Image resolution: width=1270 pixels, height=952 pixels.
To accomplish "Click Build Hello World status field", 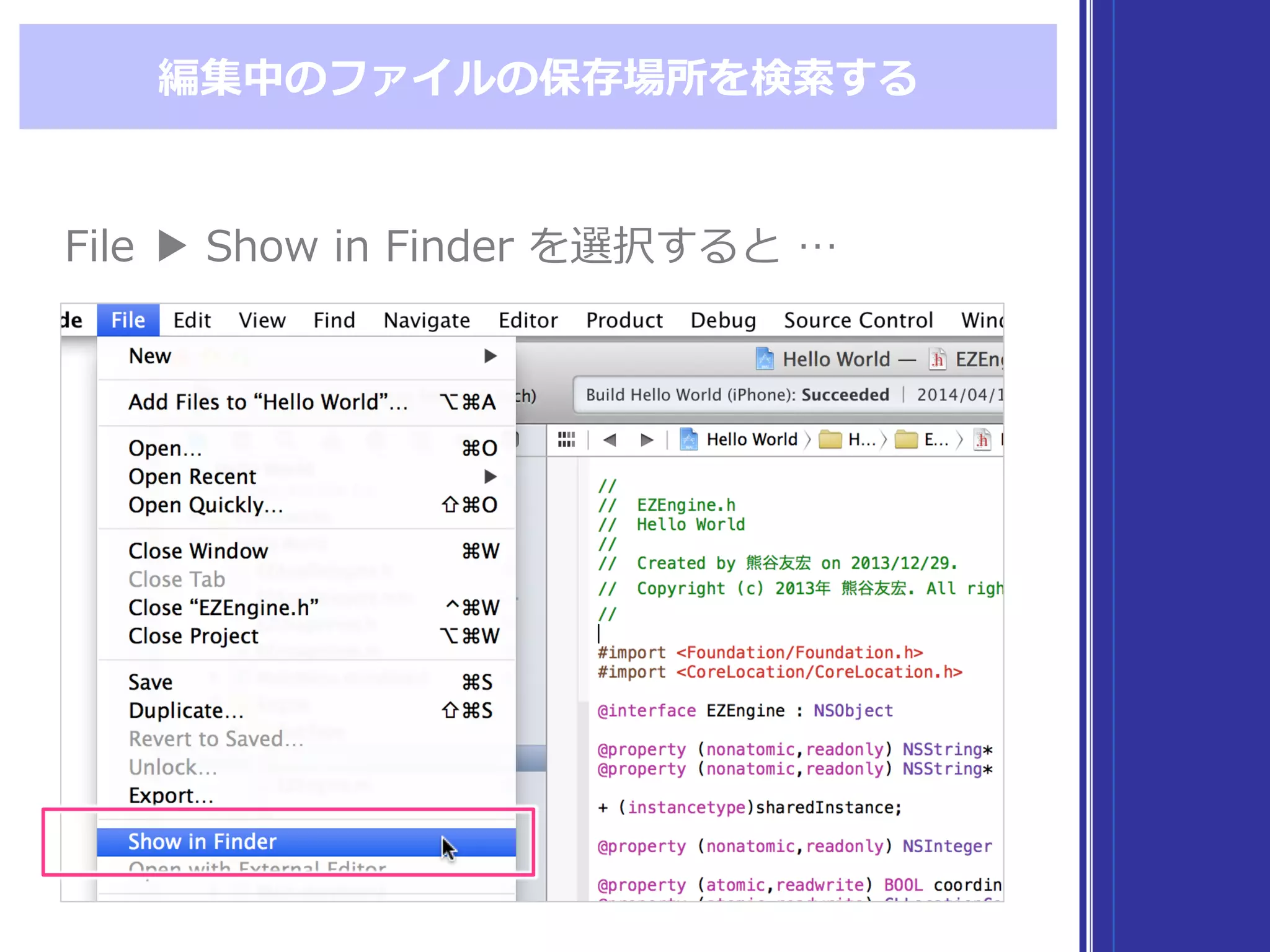I will click(788, 395).
